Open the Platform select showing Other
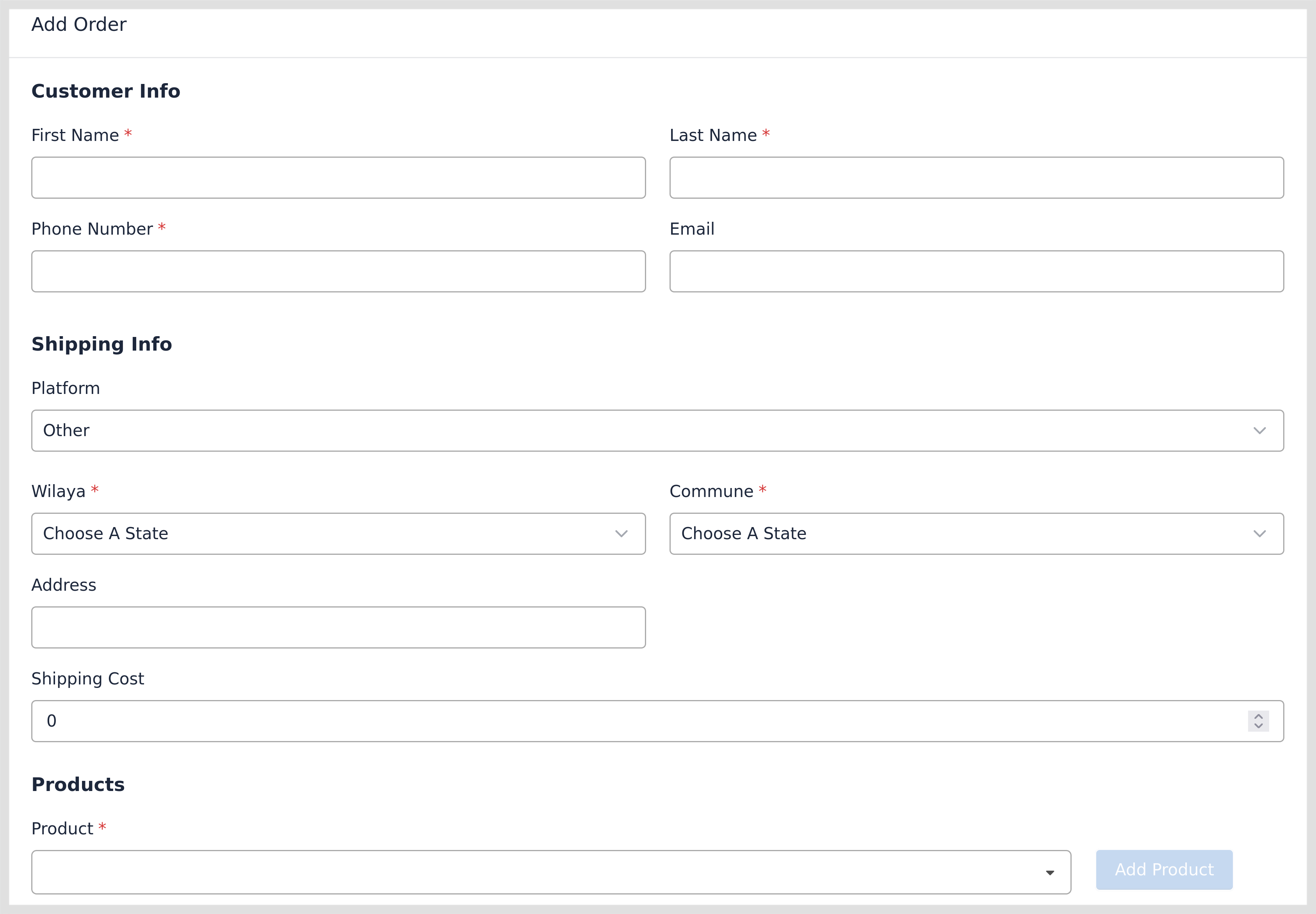 630,431
